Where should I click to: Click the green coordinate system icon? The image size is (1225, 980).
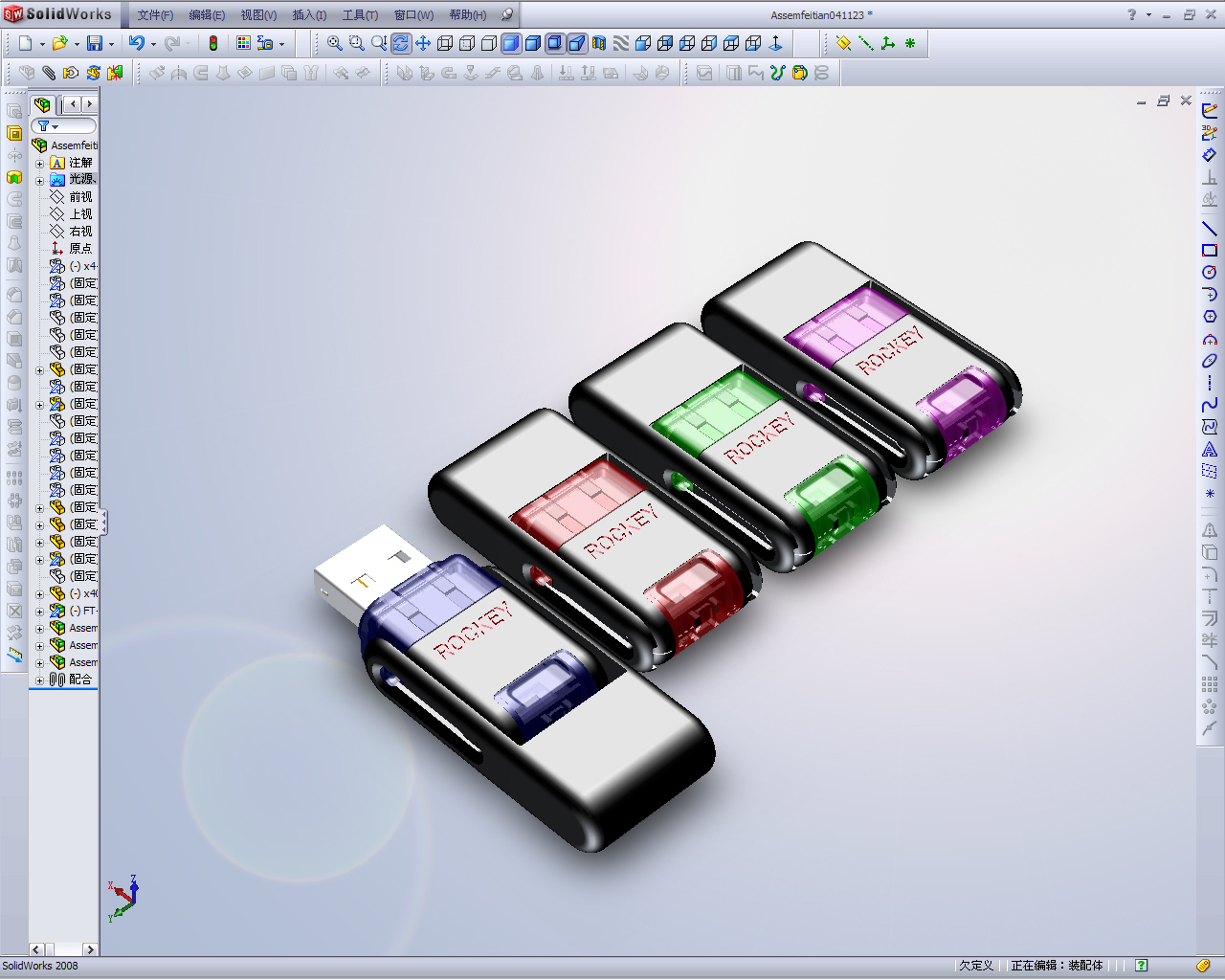[x=887, y=43]
